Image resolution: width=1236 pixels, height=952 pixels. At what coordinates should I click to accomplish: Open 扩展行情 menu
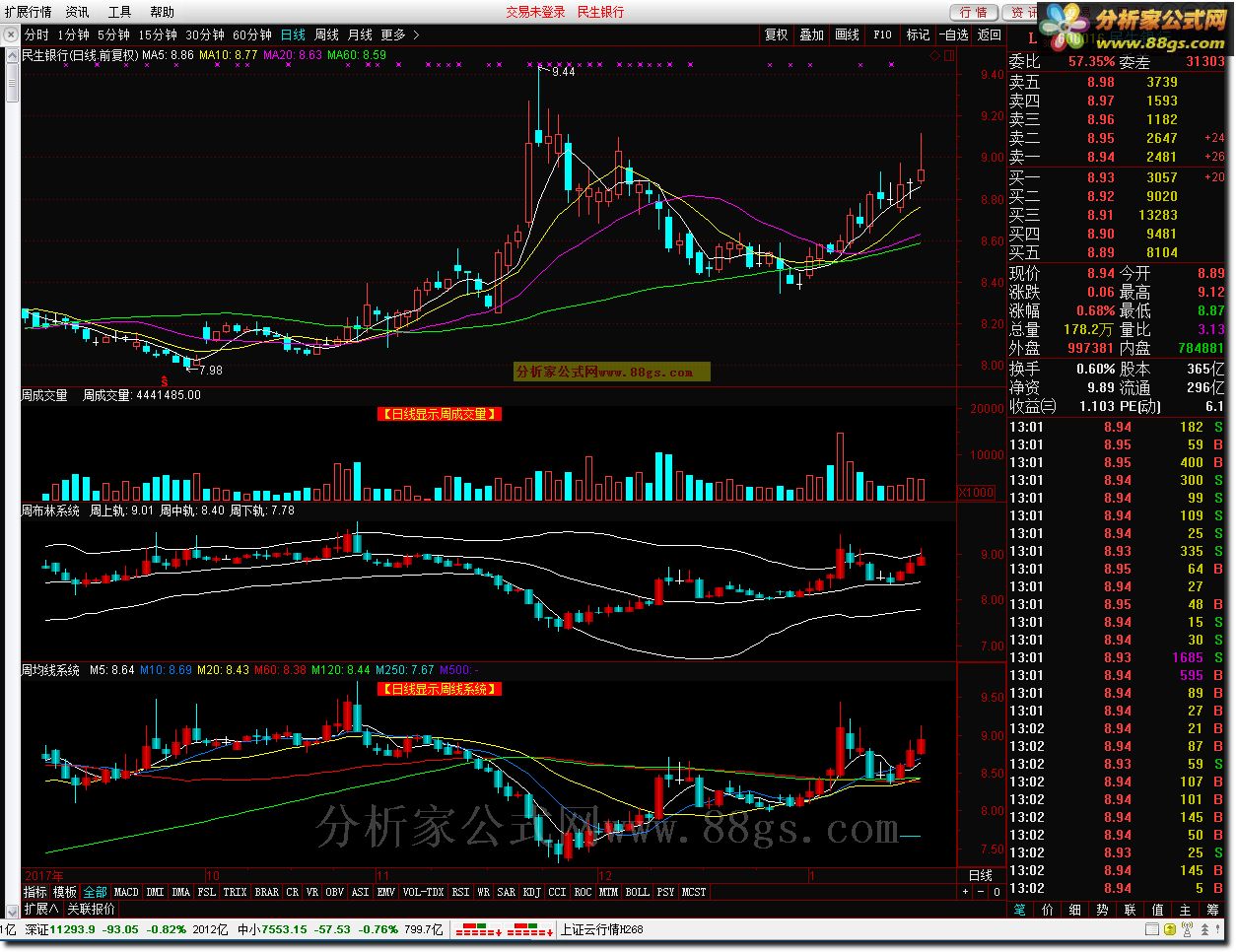[28, 12]
